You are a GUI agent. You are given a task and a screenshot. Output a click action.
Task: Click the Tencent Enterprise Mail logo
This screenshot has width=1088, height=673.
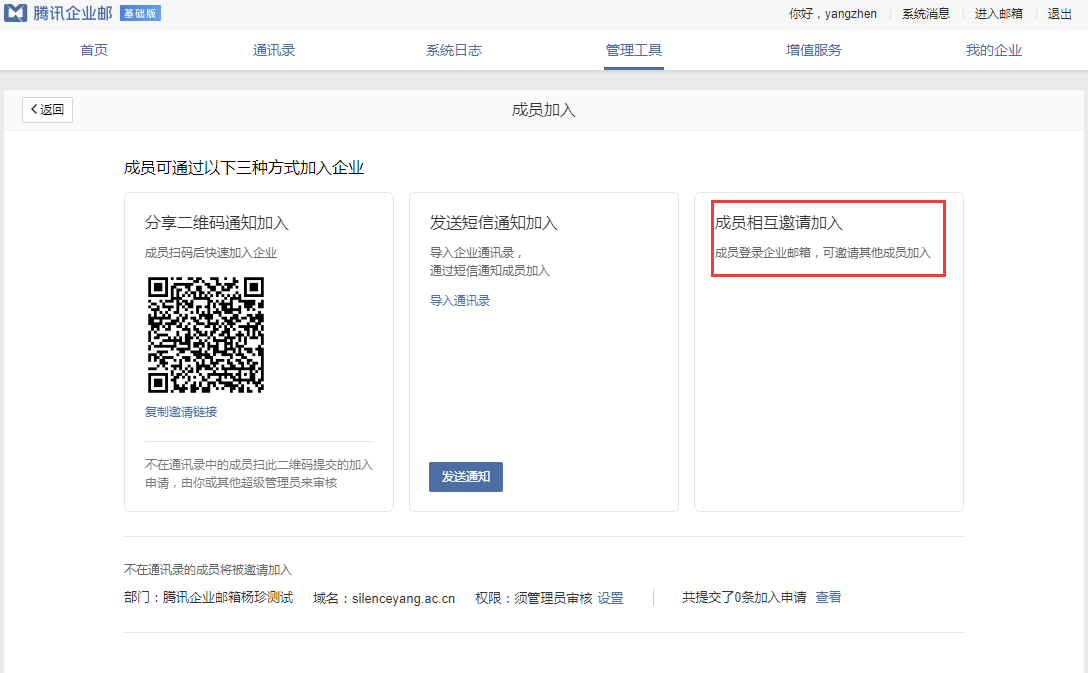click(x=58, y=14)
